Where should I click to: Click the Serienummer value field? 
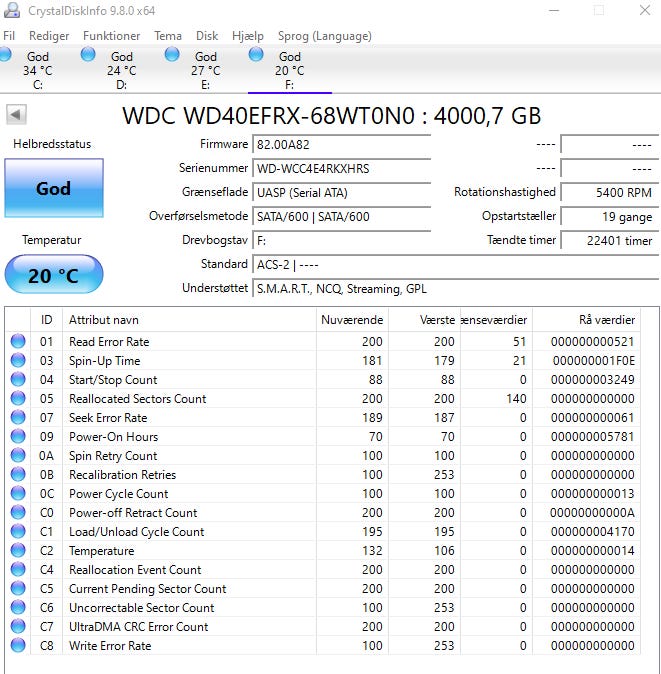pos(341,168)
